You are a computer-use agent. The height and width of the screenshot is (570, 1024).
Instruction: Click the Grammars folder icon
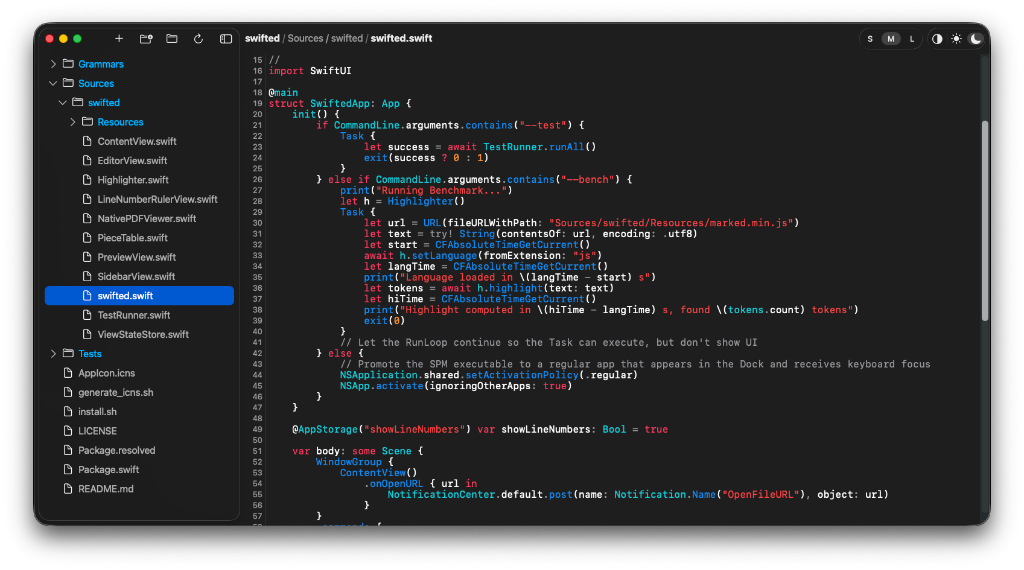point(68,64)
